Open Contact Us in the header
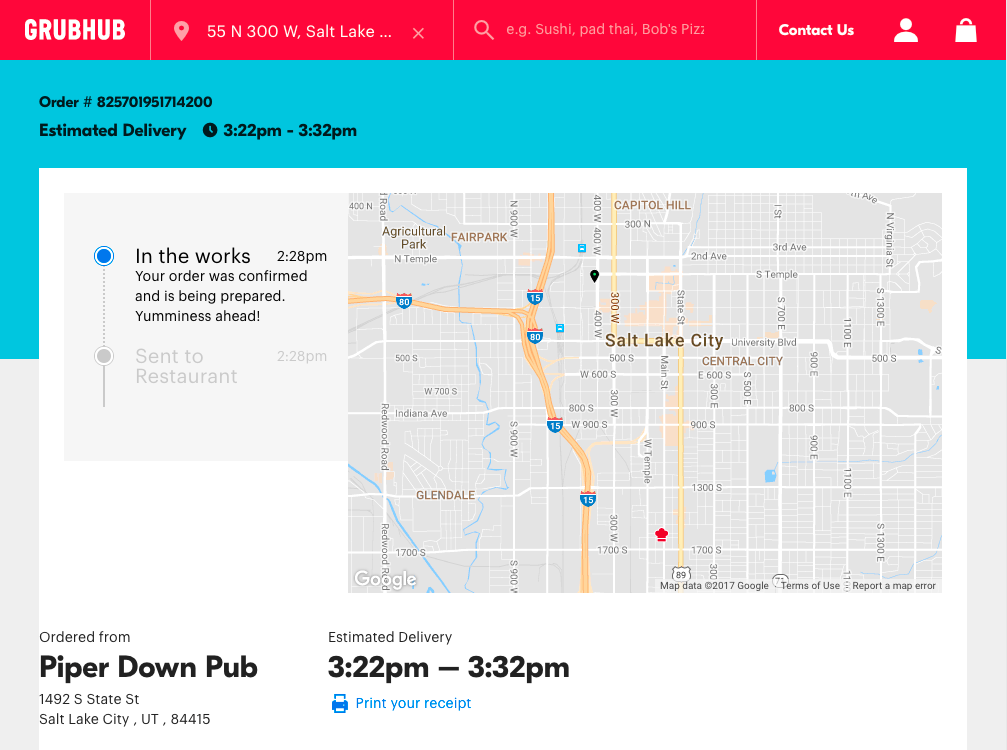Screen dimensions: 1007x750 pos(816,30)
